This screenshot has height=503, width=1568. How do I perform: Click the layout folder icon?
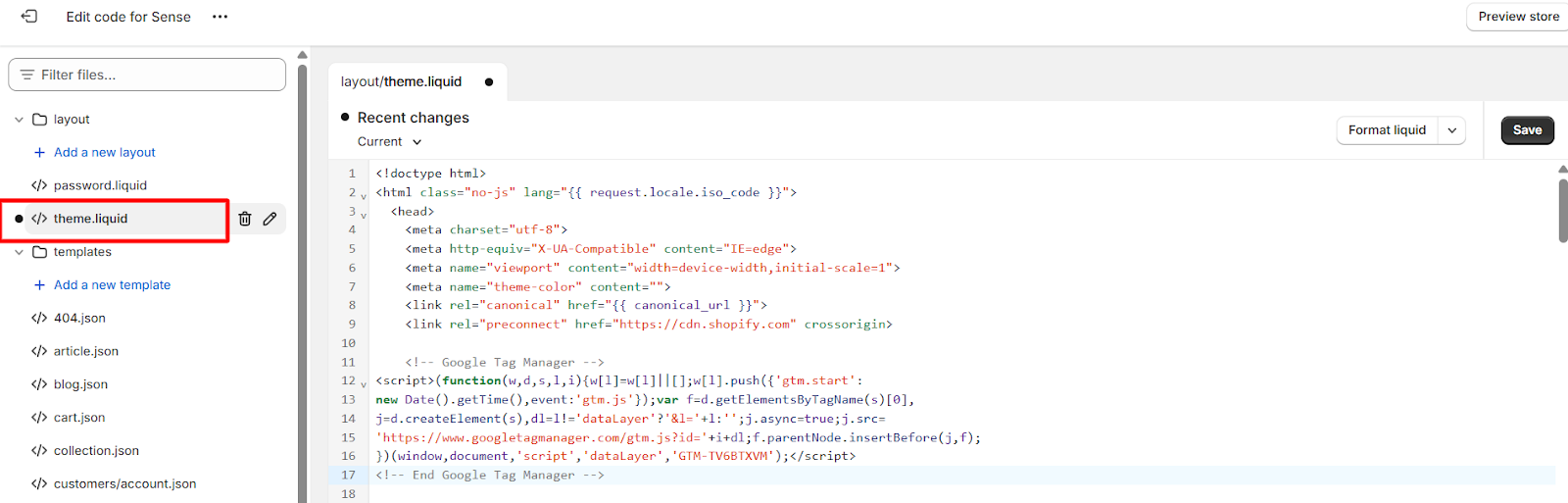[x=40, y=120]
